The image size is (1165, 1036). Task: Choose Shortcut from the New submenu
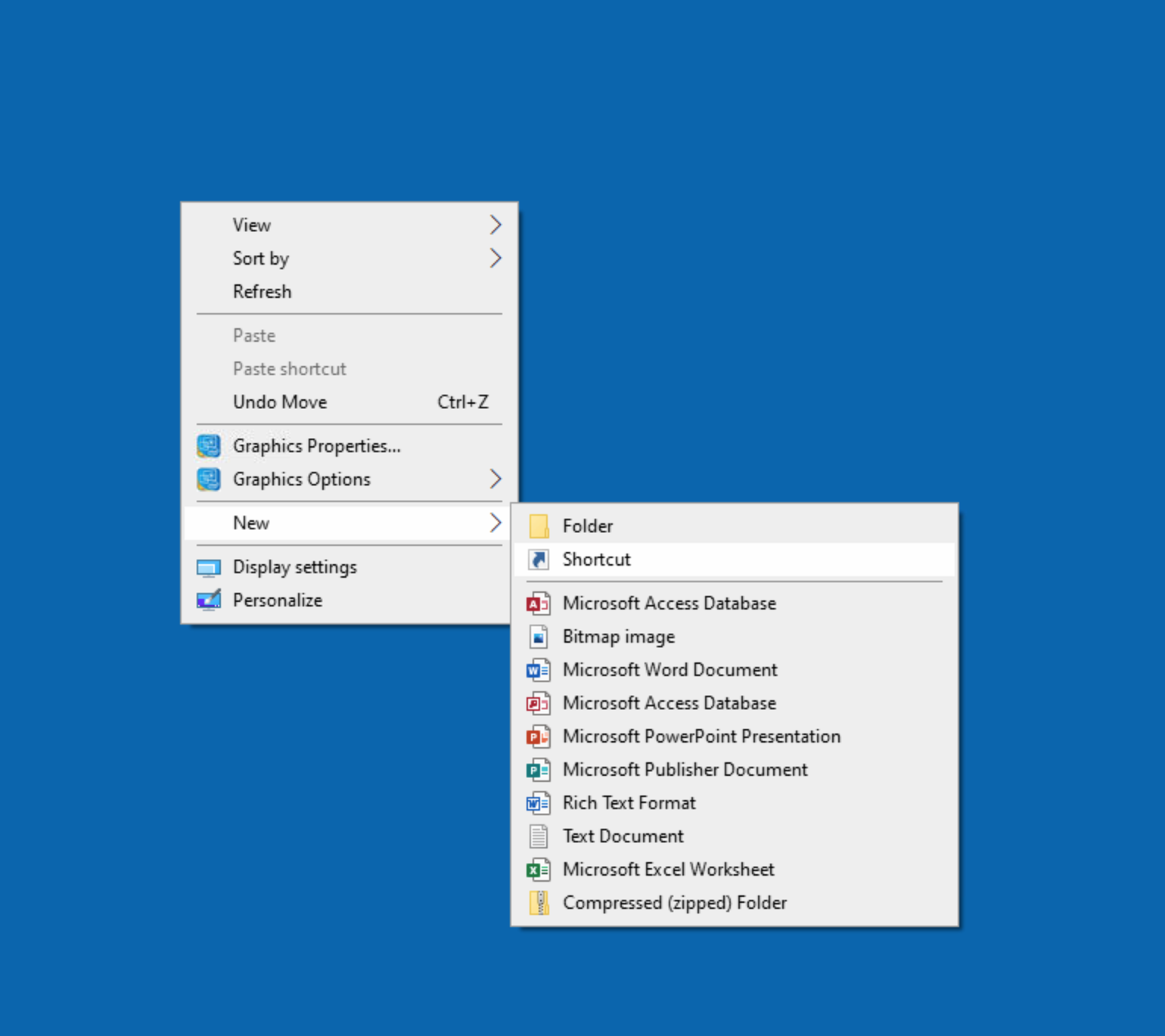coord(735,559)
